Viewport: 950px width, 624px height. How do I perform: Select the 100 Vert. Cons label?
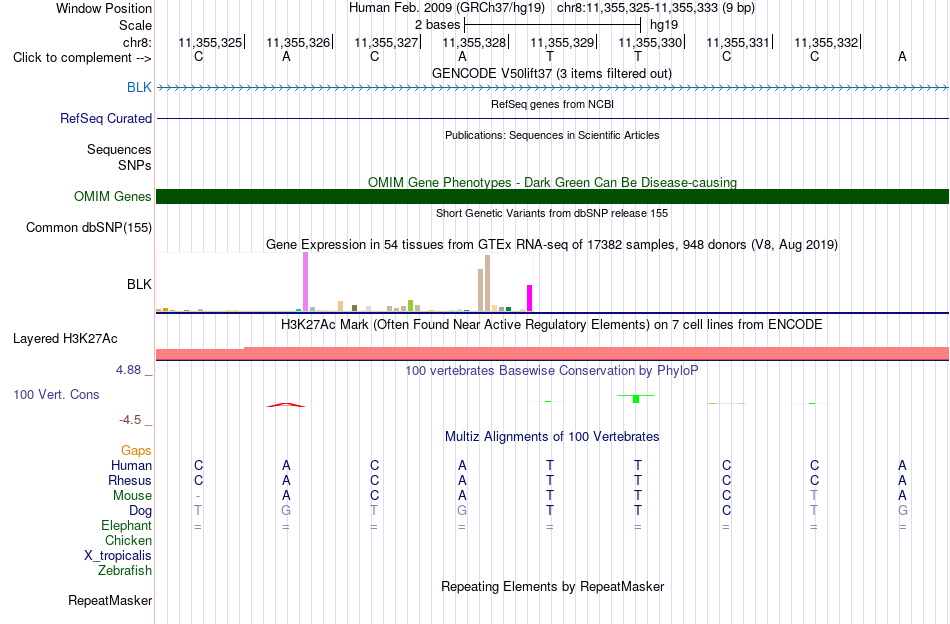coord(56,394)
